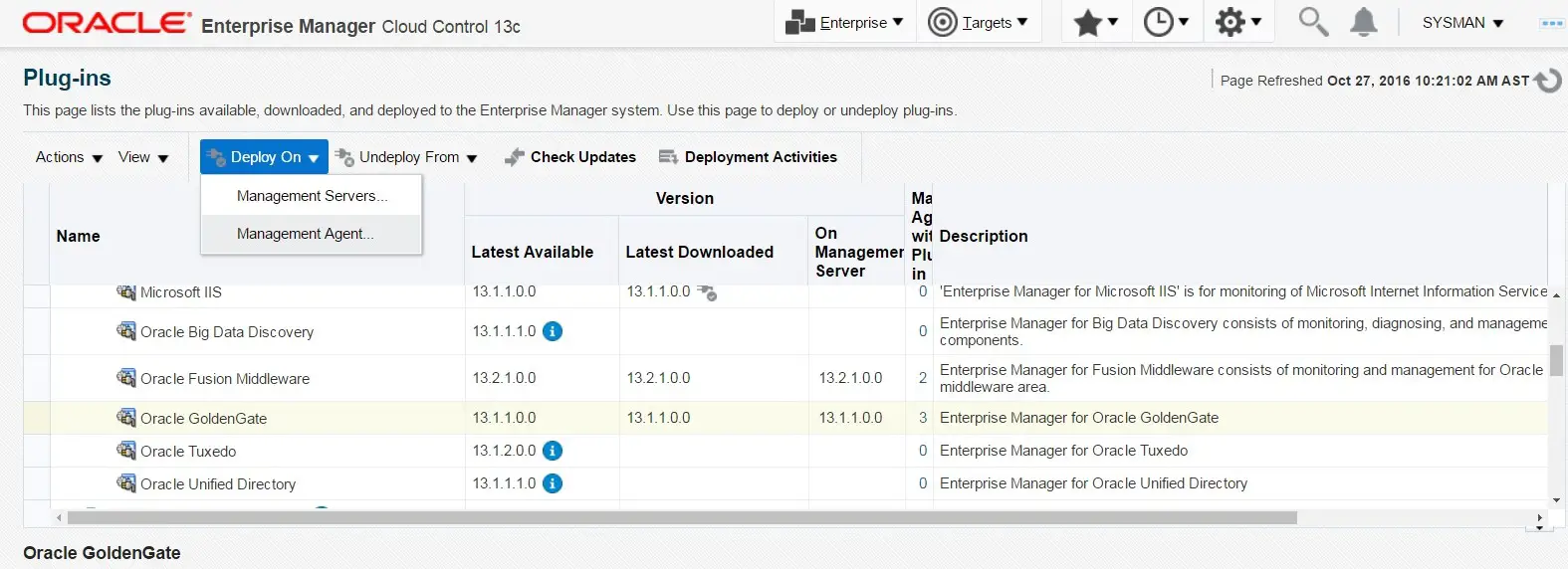The image size is (1568, 569).
Task: Click the On Management Server column header
Action: (x=857, y=252)
